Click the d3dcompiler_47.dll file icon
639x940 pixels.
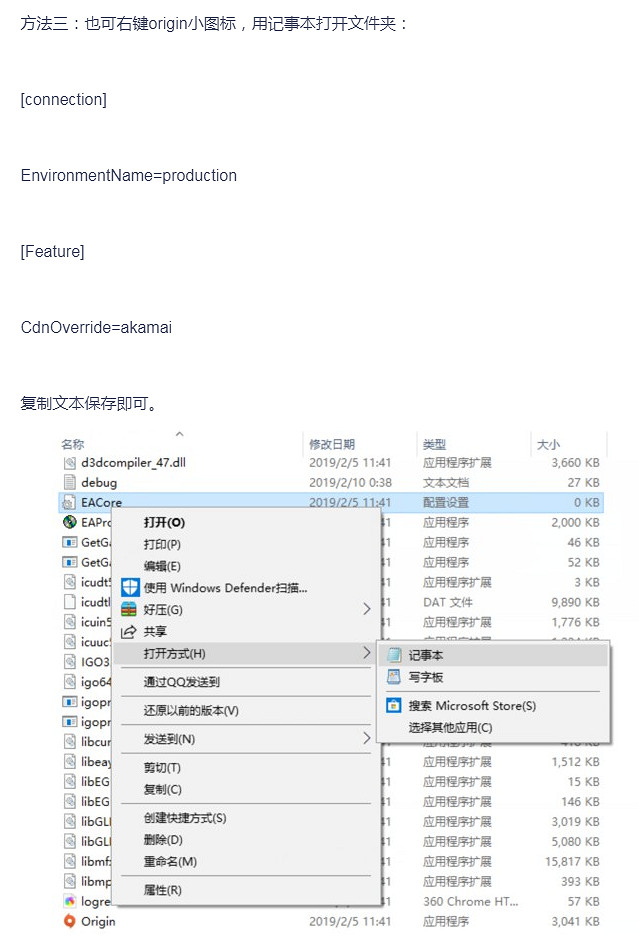69,461
